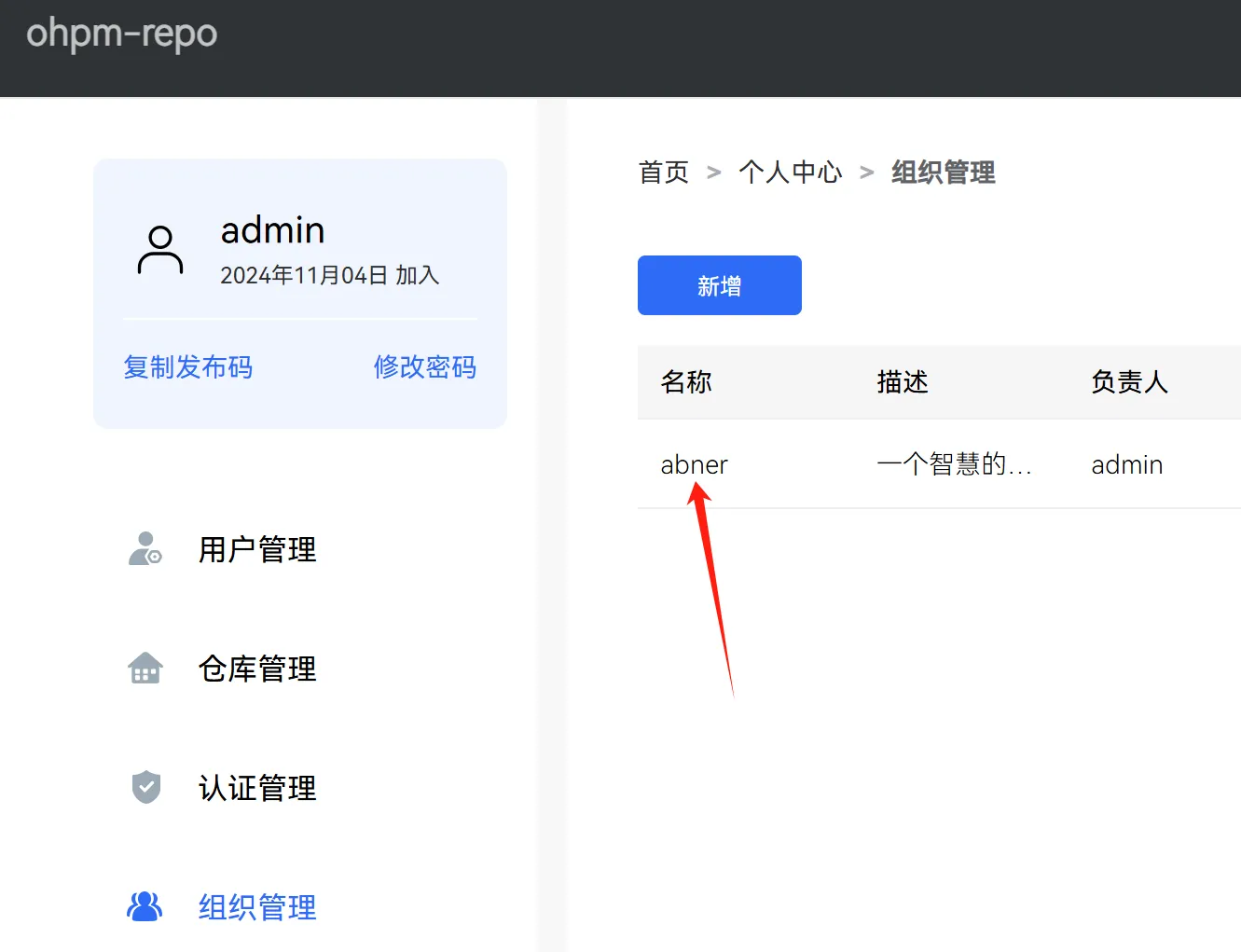Image resolution: width=1241 pixels, height=952 pixels.
Task: Open the 修改密码 link
Action: click(x=424, y=366)
